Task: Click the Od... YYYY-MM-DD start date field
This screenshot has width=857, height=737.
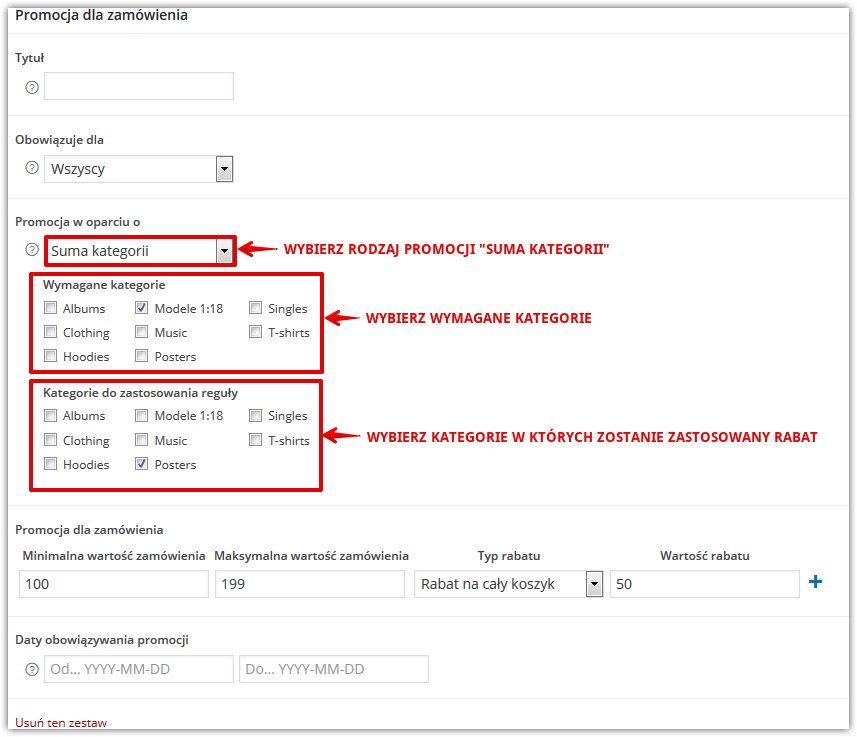Action: (139, 669)
